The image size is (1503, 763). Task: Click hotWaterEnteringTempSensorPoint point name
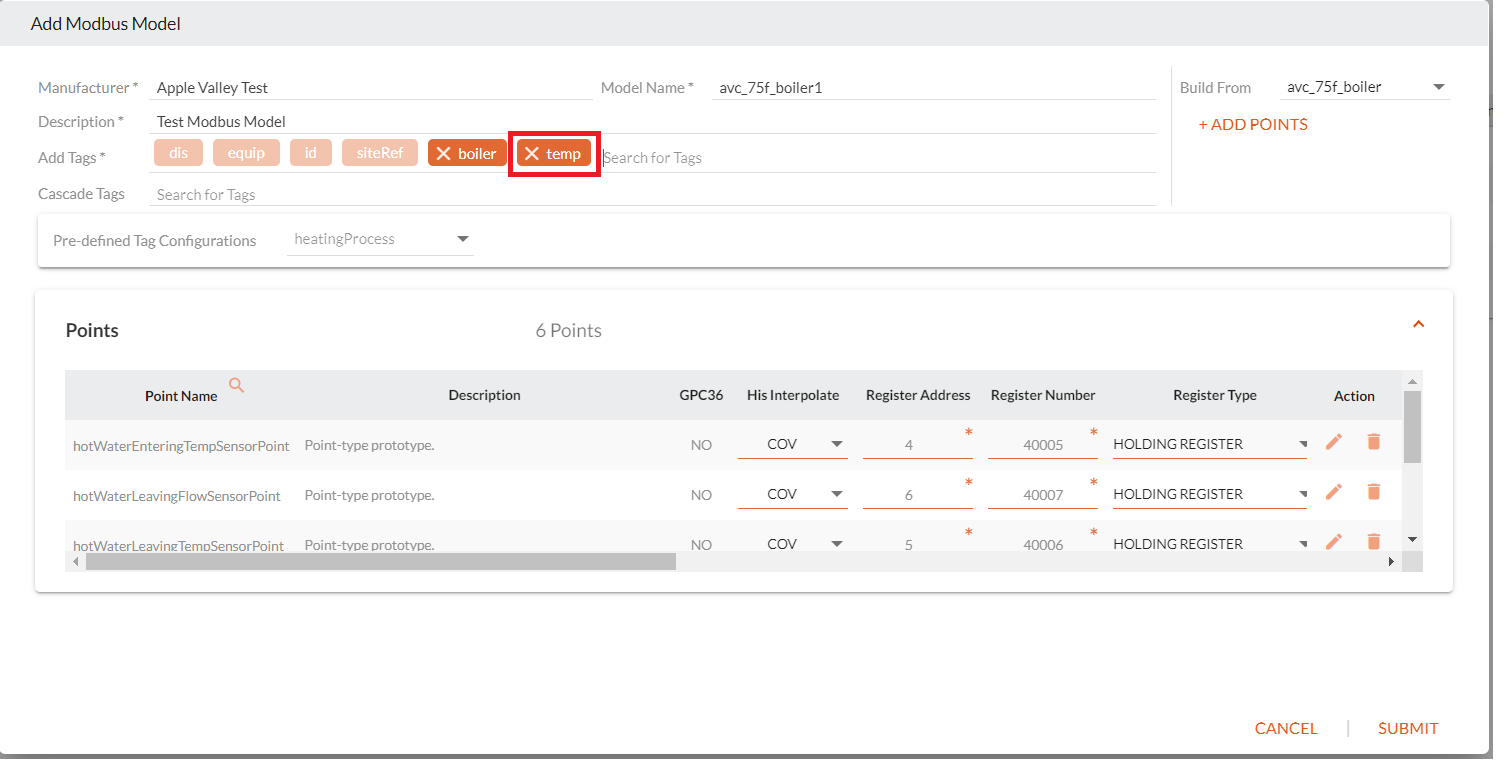tap(181, 446)
